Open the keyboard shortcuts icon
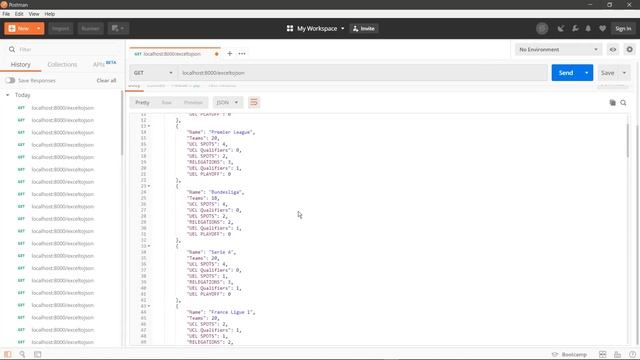This screenshot has width=640, height=360. (617, 354)
